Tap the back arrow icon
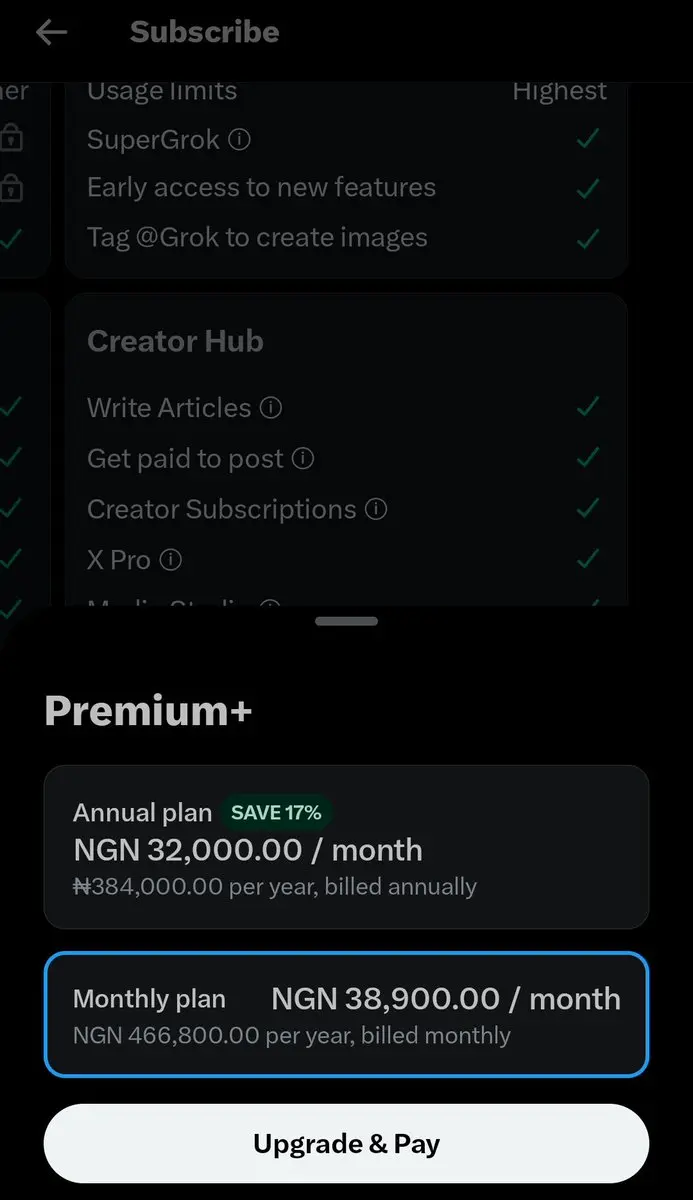Viewport: 693px width, 1200px height. (x=51, y=32)
